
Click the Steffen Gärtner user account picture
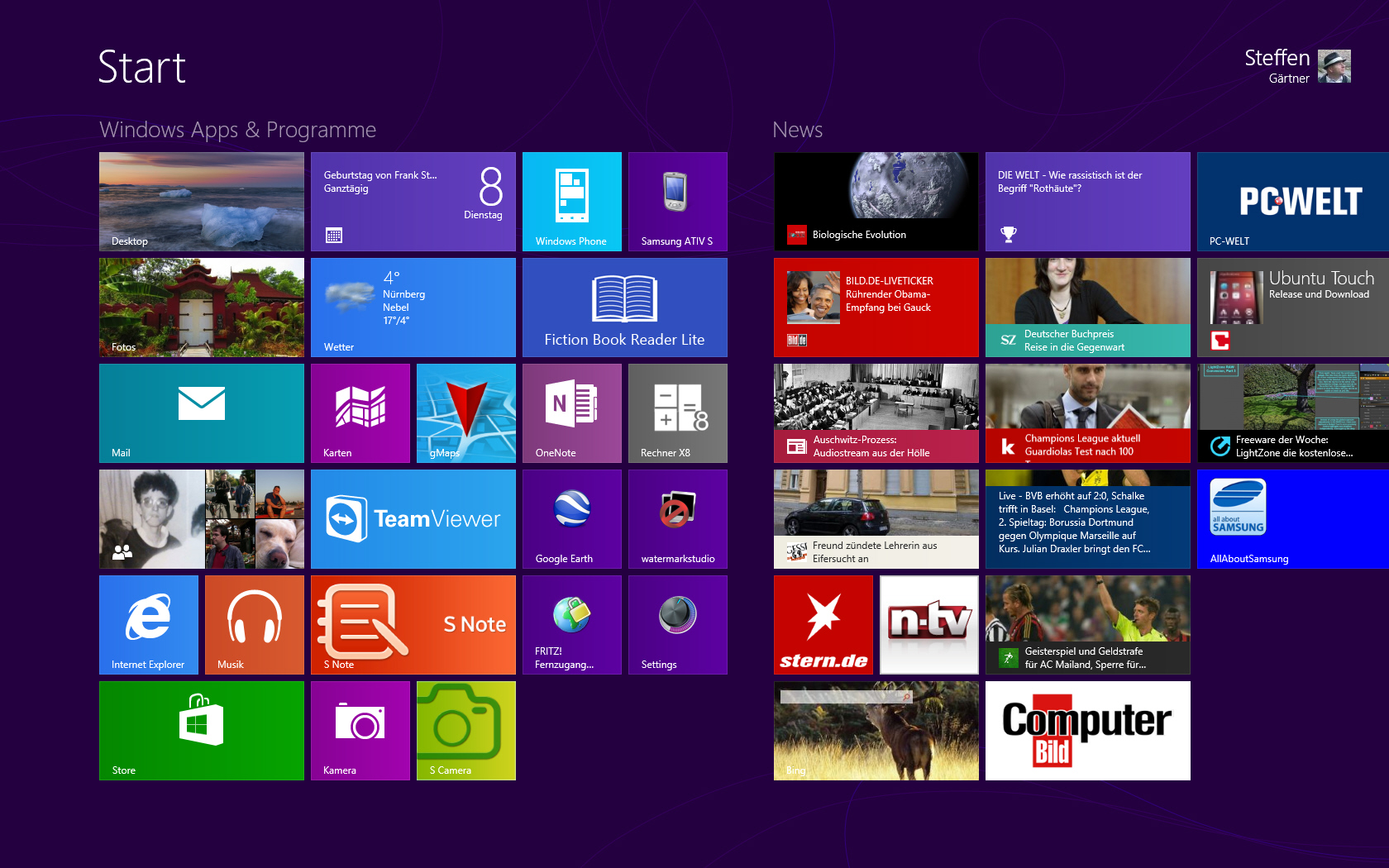1334,66
